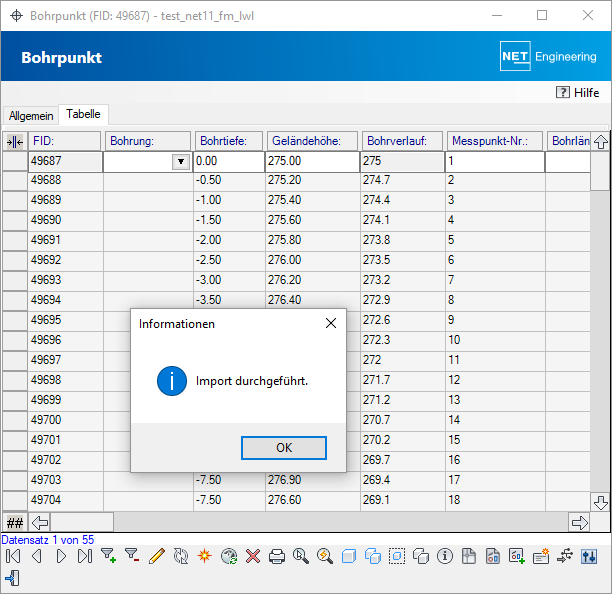This screenshot has height=594, width=612.
Task: Click the Bohrtiefe value -2.00
Action: click(229, 240)
